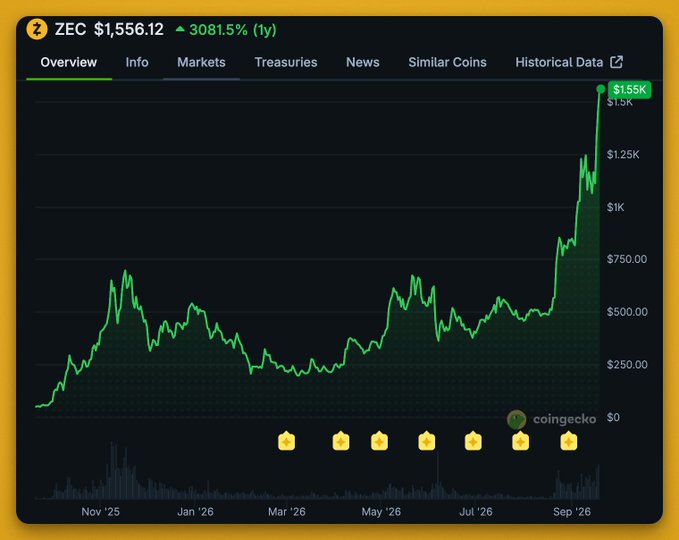Image resolution: width=679 pixels, height=540 pixels.
Task: Open the news marker icon between Mar and May '26
Action: click(341, 441)
